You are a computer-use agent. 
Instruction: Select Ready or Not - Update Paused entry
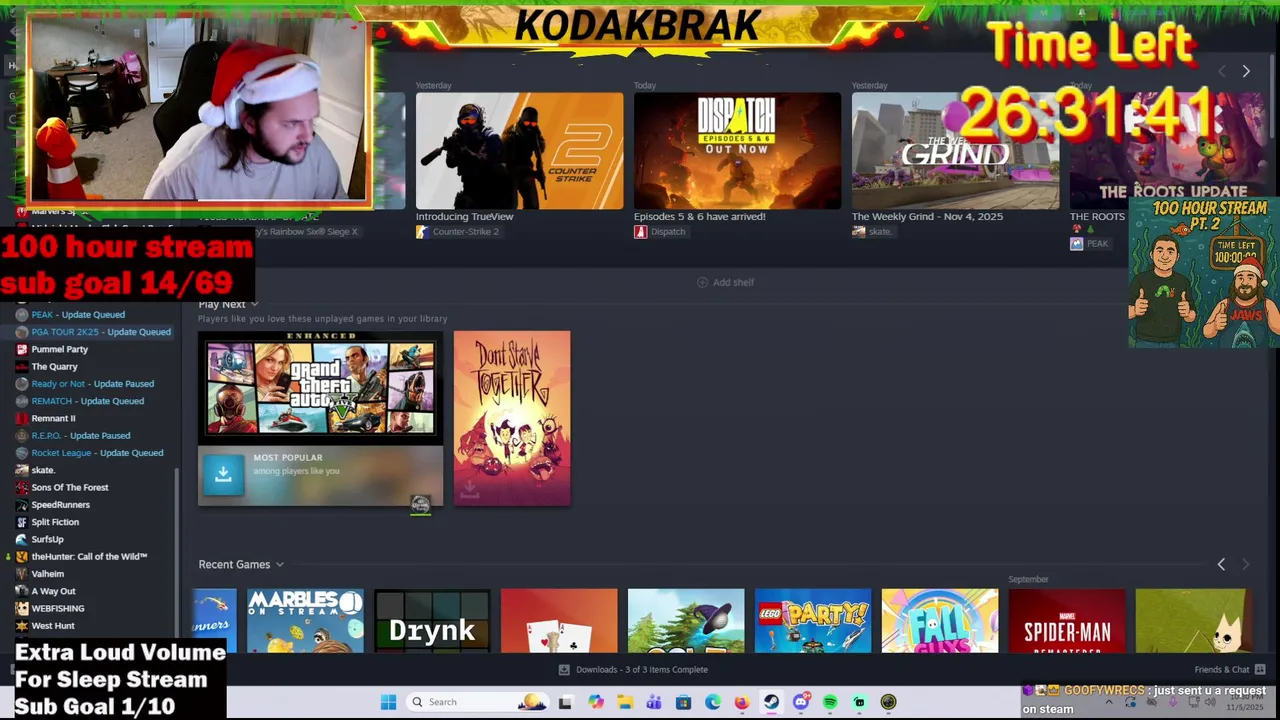(93, 384)
